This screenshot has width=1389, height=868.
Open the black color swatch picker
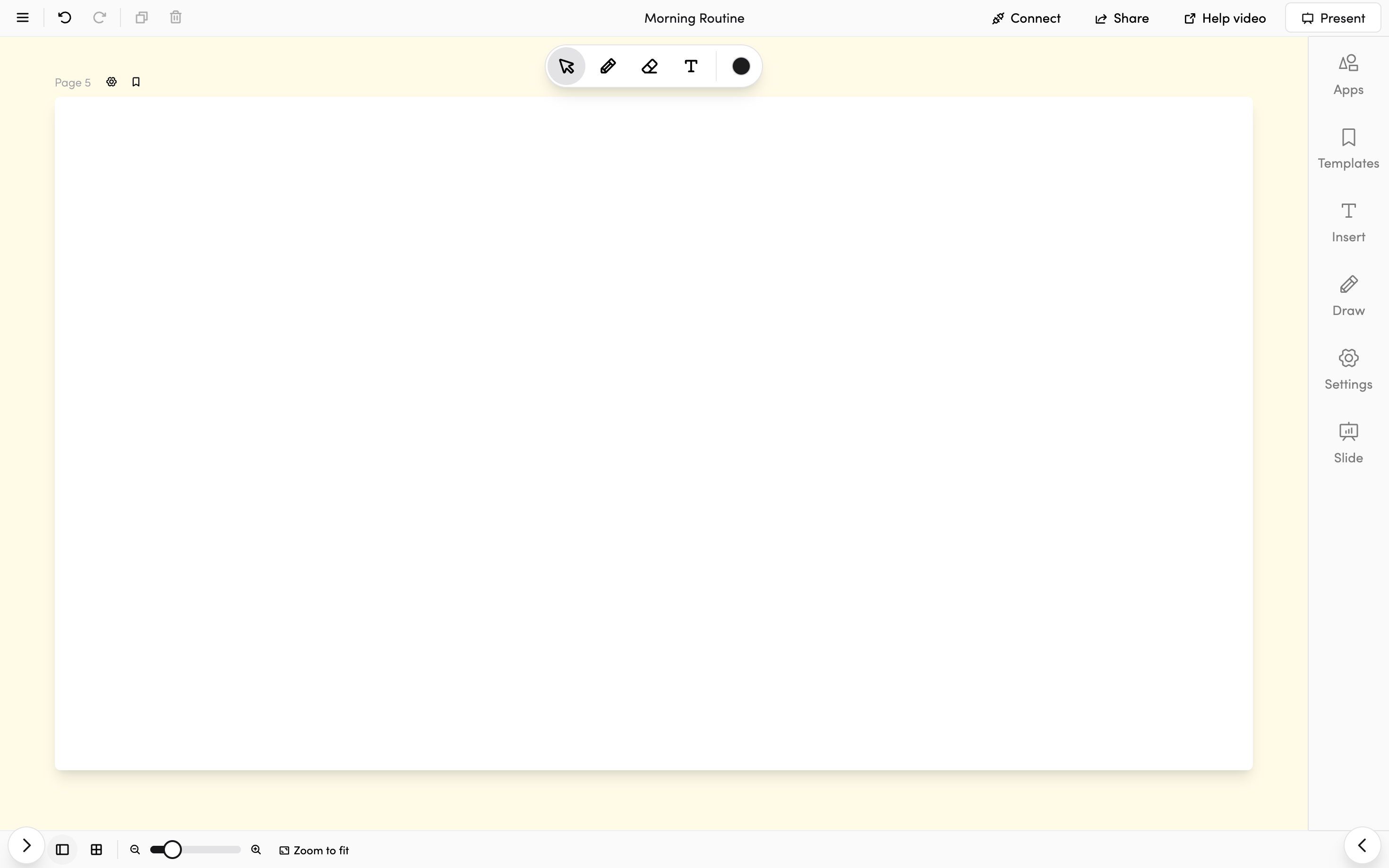(x=741, y=67)
